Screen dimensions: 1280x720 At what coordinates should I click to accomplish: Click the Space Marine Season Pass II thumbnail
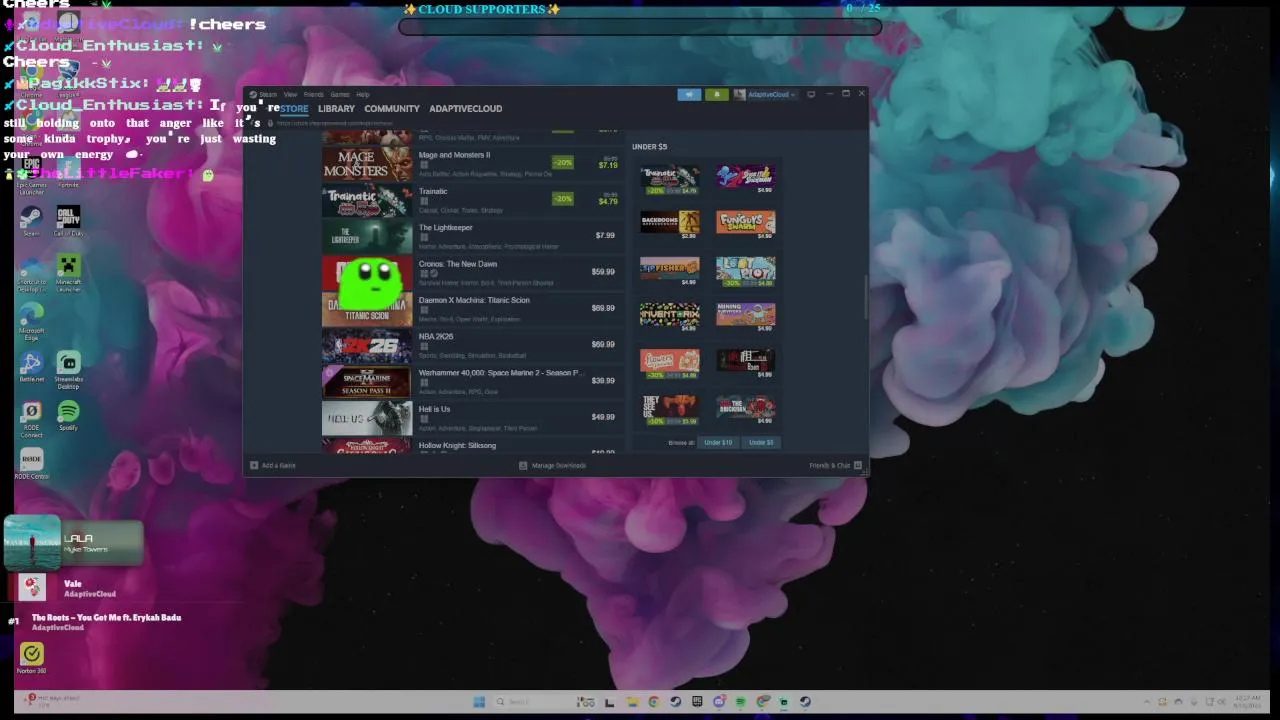click(366, 381)
